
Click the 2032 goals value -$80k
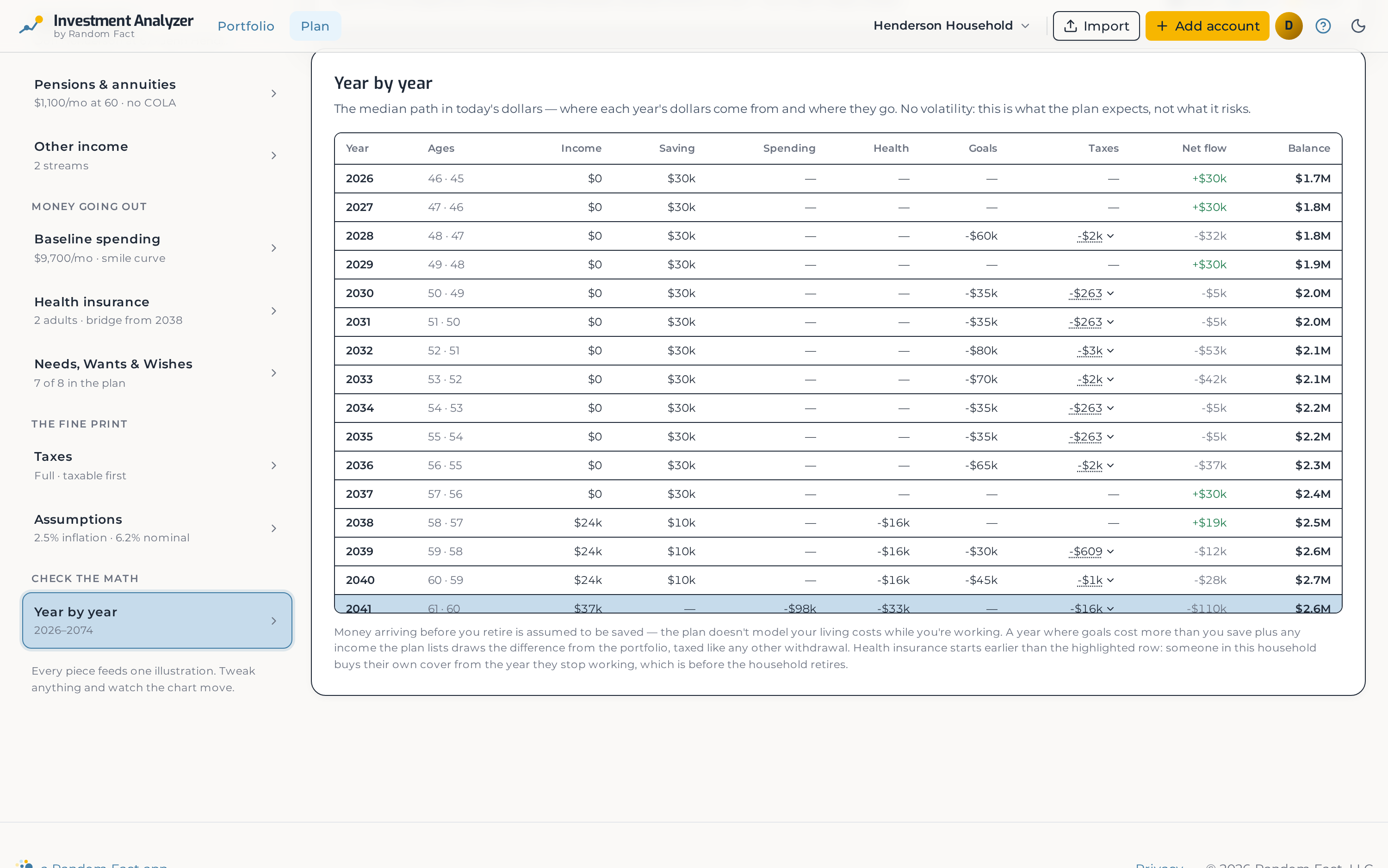coord(981,351)
